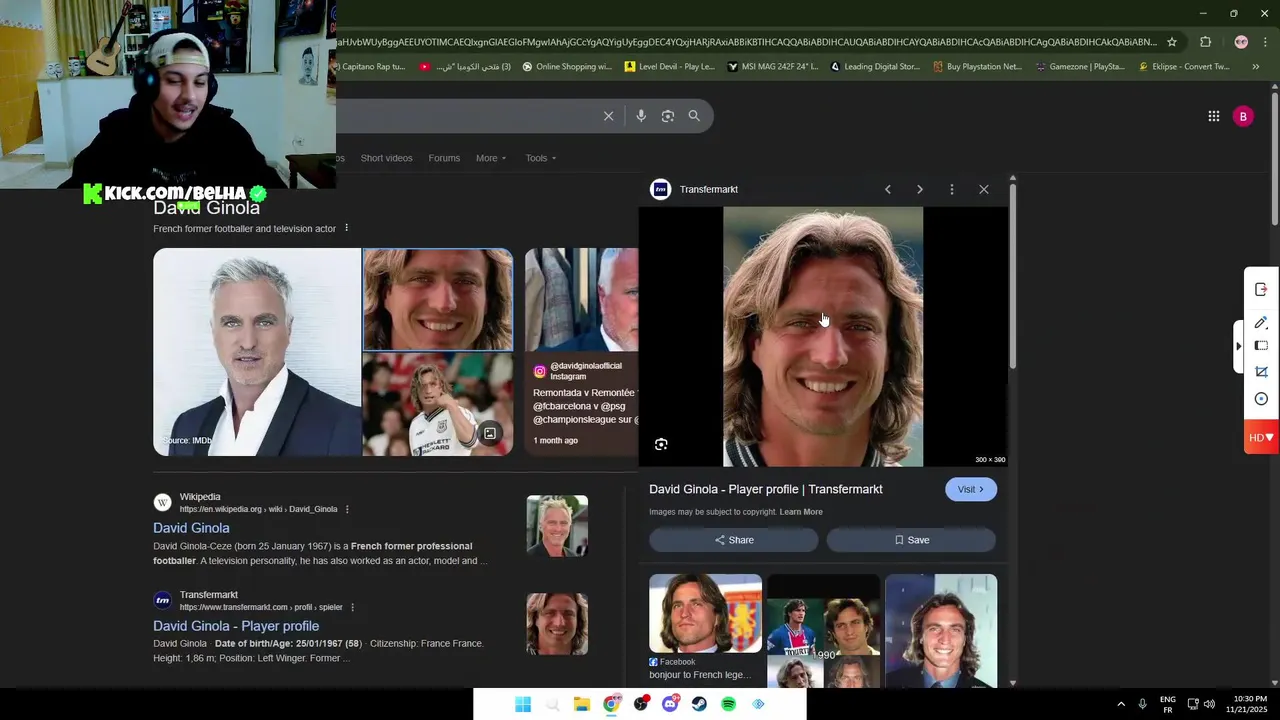The width and height of the screenshot is (1280, 720).
Task: Open the red HD quality dropdown
Action: click(x=1261, y=437)
